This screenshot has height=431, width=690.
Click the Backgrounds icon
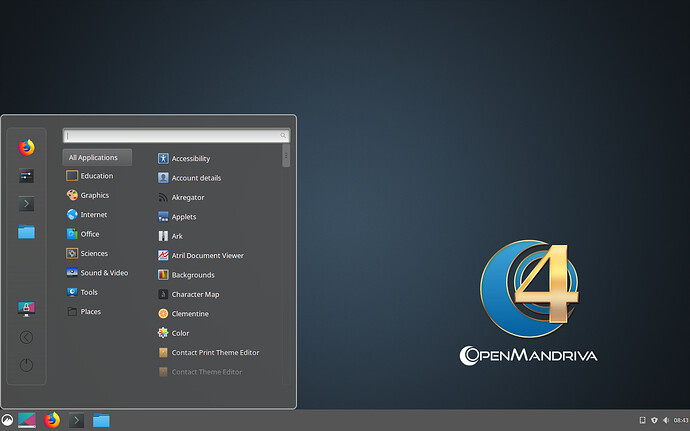point(163,275)
